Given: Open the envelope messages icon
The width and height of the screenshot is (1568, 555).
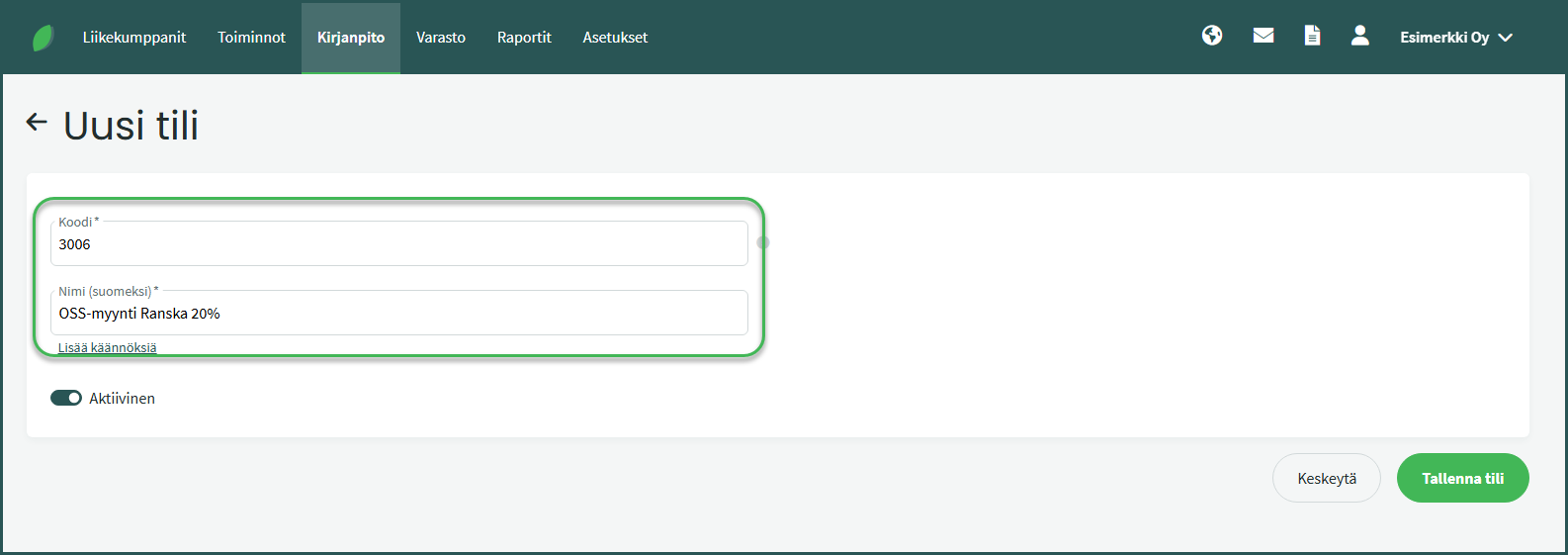Looking at the screenshot, I should [1263, 36].
